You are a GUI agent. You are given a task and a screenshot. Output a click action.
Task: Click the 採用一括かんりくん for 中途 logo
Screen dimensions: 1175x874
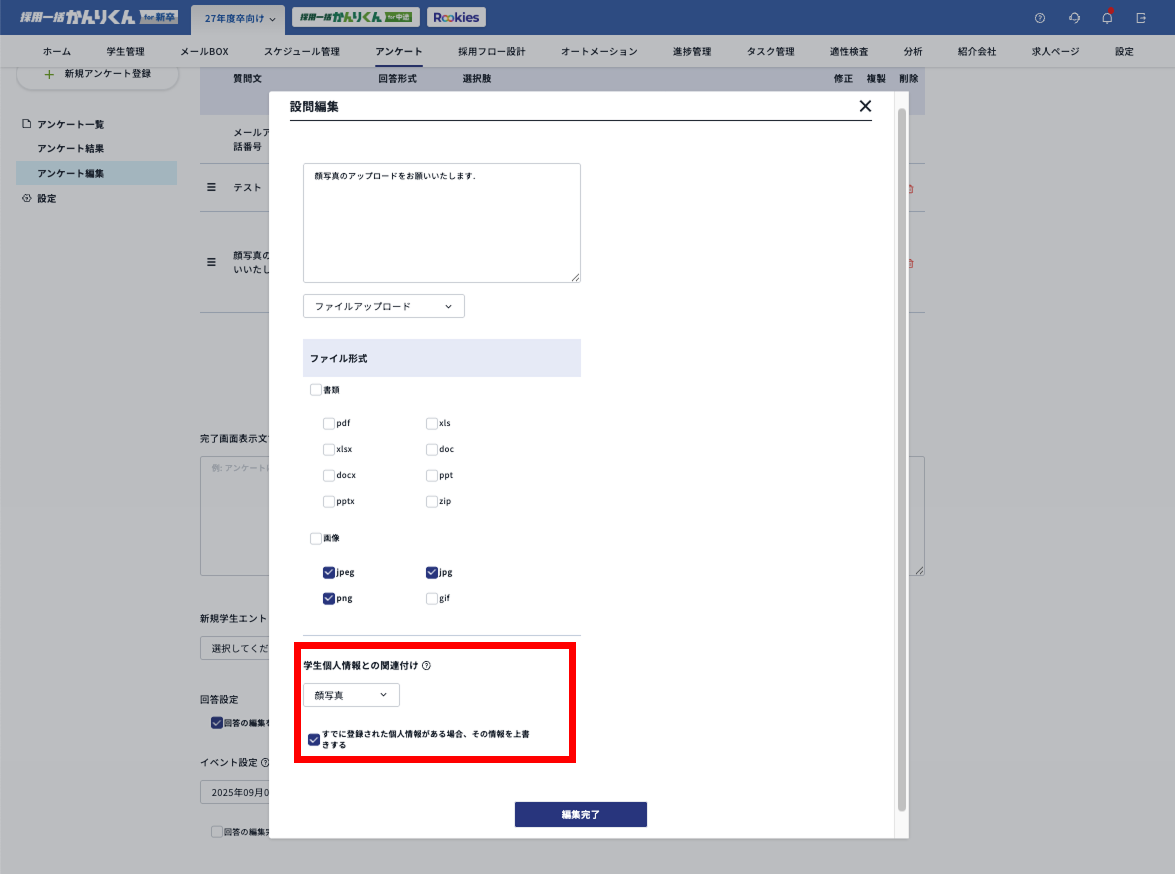[x=356, y=17]
